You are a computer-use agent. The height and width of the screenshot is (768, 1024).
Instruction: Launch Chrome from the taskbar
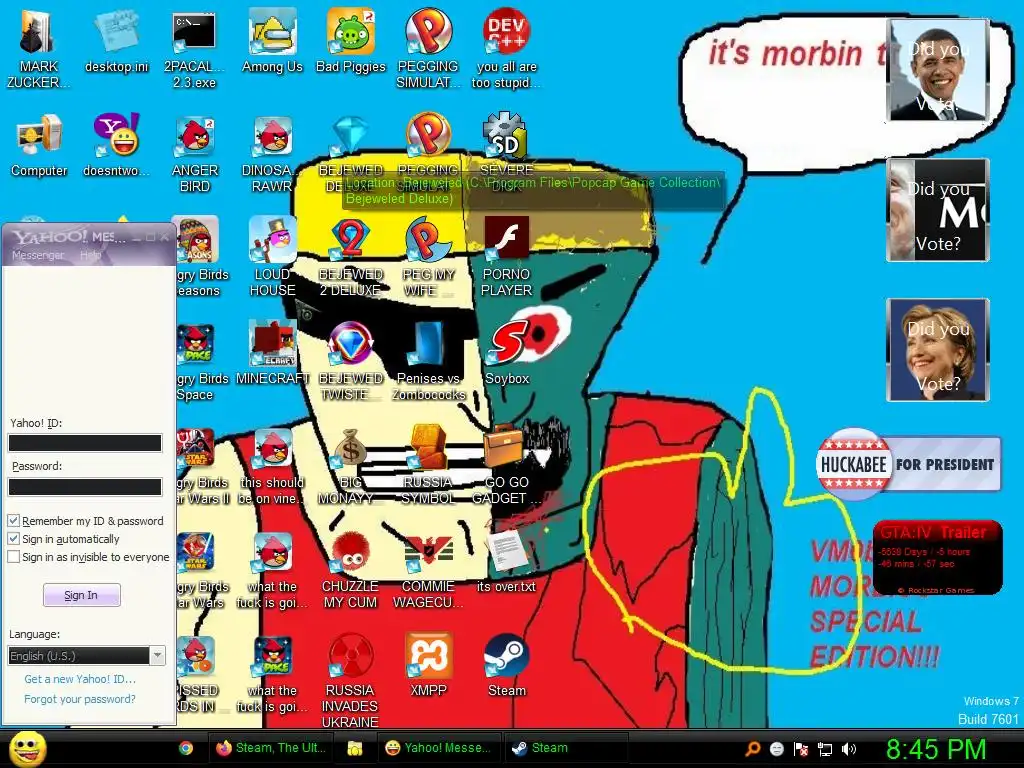click(186, 748)
